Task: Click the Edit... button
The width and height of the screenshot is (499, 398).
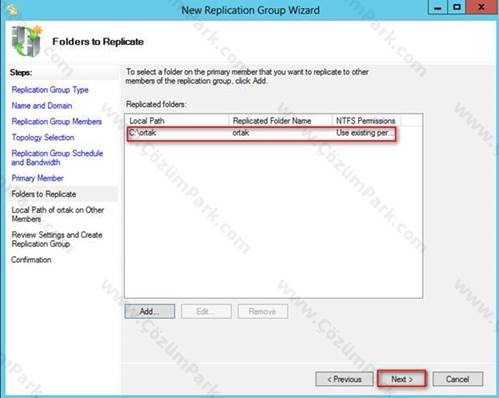Action: (206, 311)
